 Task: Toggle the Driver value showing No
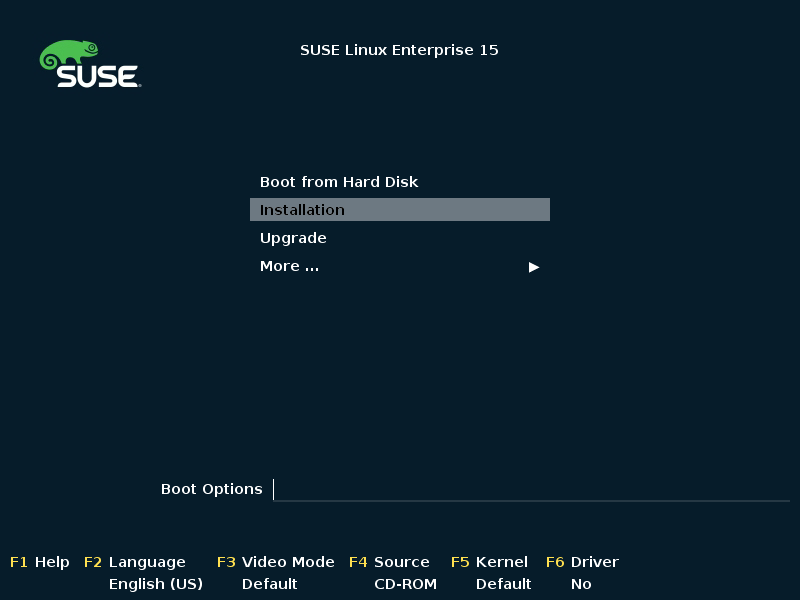[581, 584]
